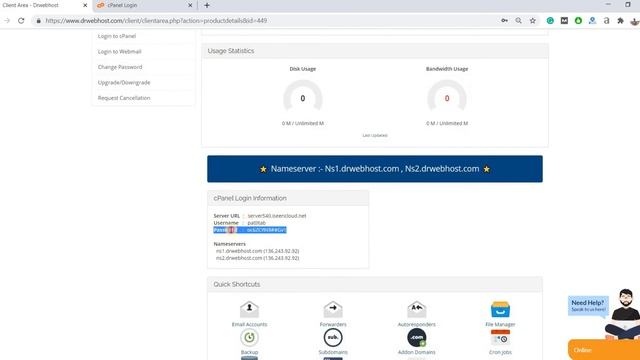Viewport: 640px width, 360px height.
Task: Bookmark this page with the star icon
Action: pyautogui.click(x=533, y=20)
